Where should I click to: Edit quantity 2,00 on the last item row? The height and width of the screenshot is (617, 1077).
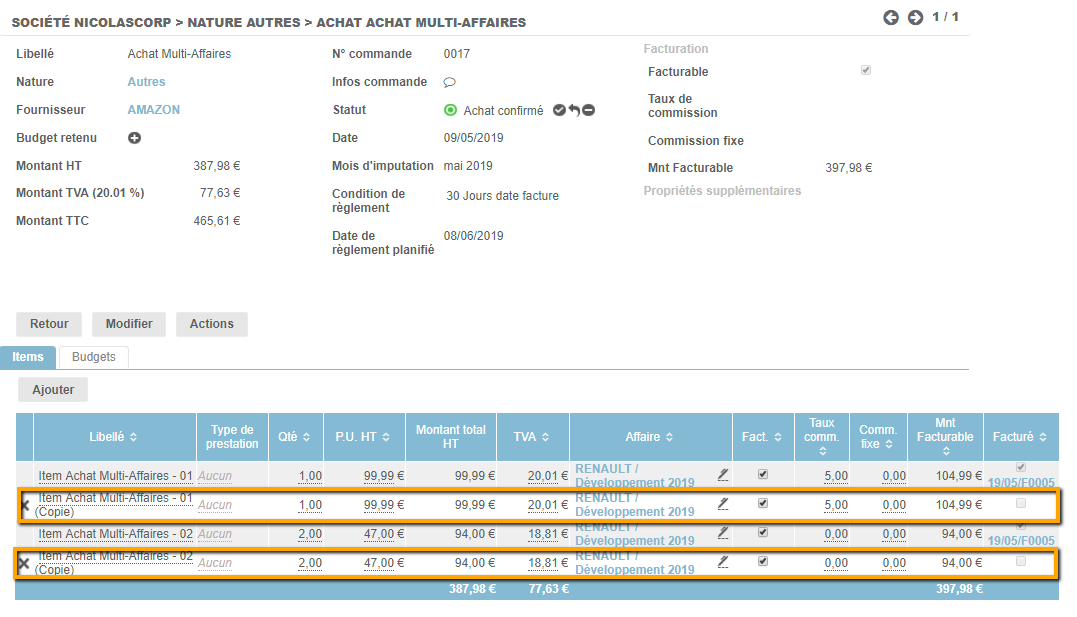coord(310,563)
